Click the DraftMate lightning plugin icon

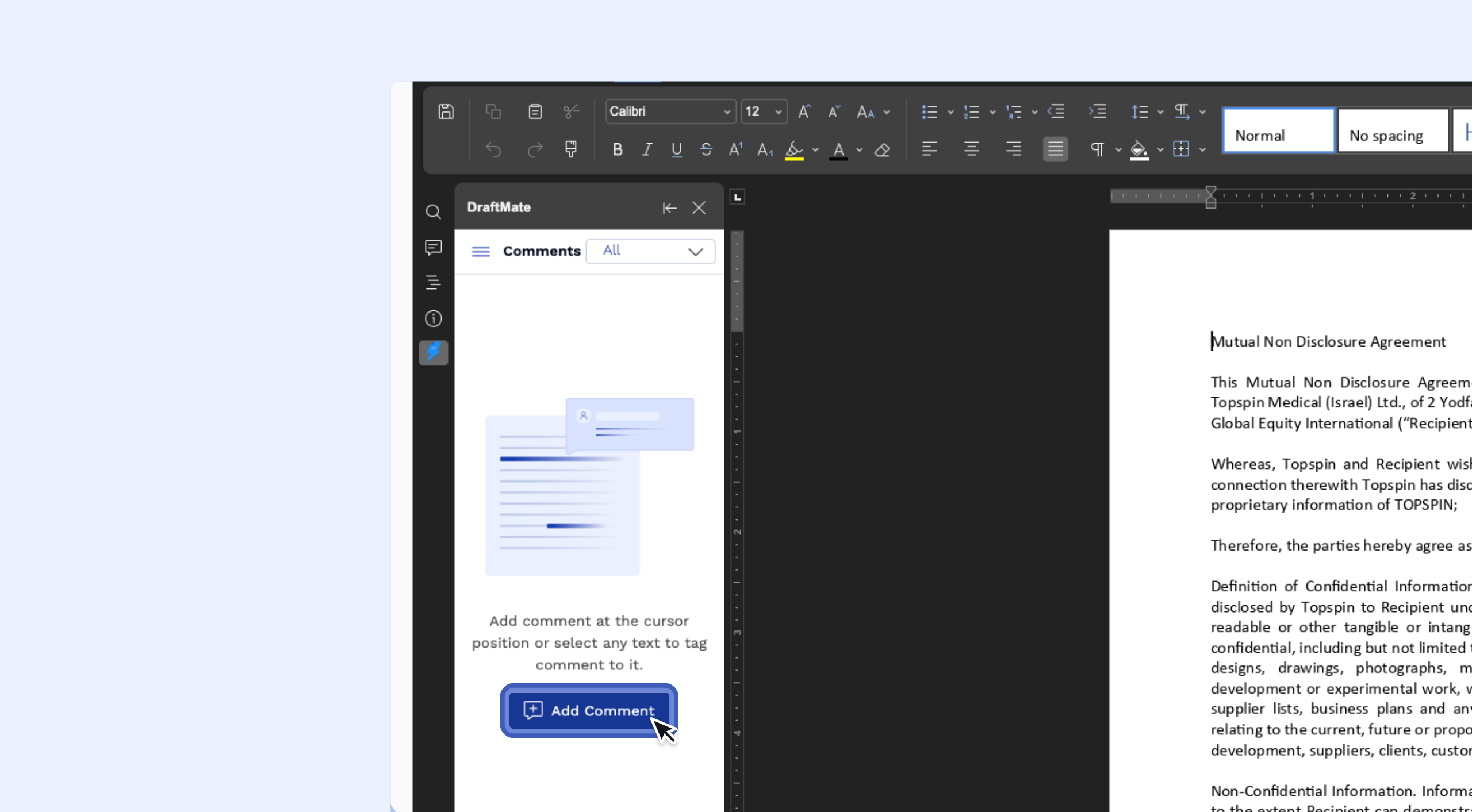tap(433, 352)
